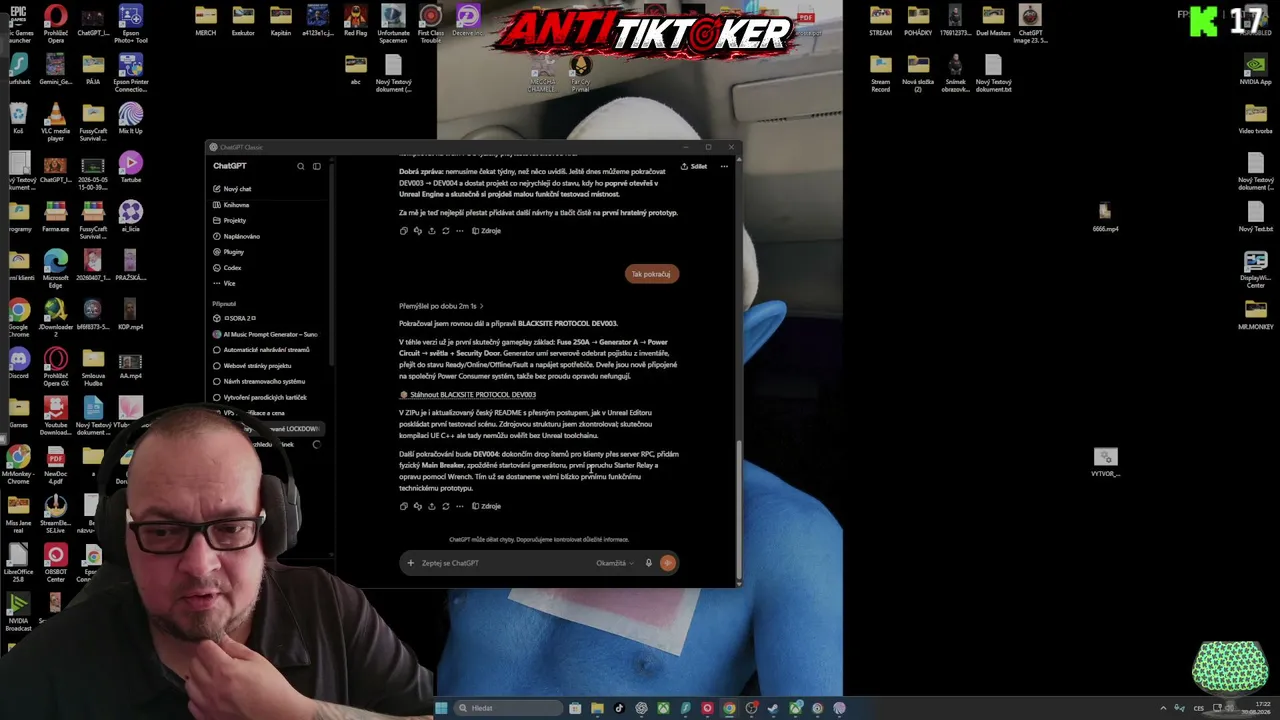Expand the Více sidebar menu
This screenshot has height=720, width=1280.
(224, 283)
